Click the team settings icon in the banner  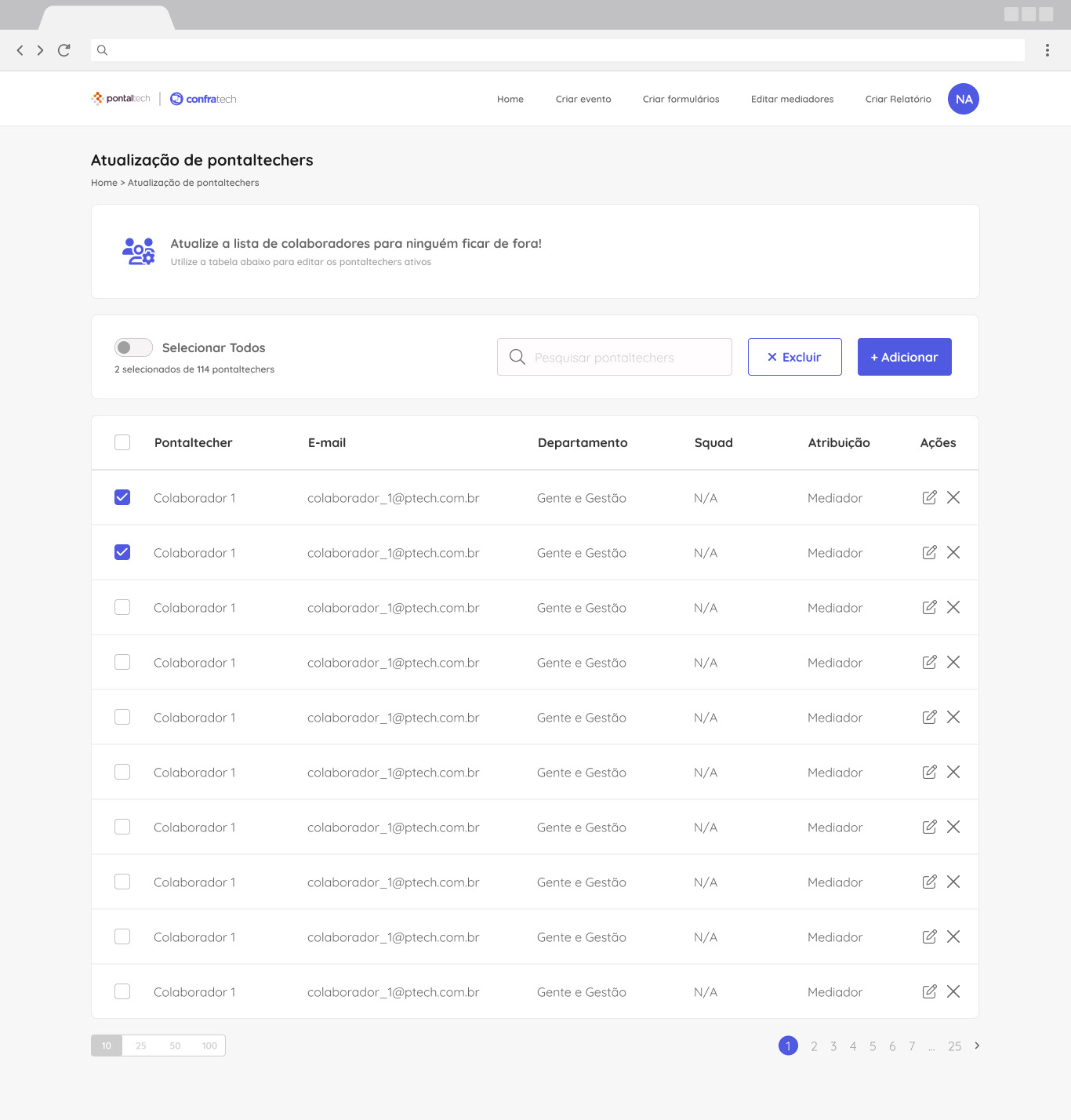click(139, 251)
